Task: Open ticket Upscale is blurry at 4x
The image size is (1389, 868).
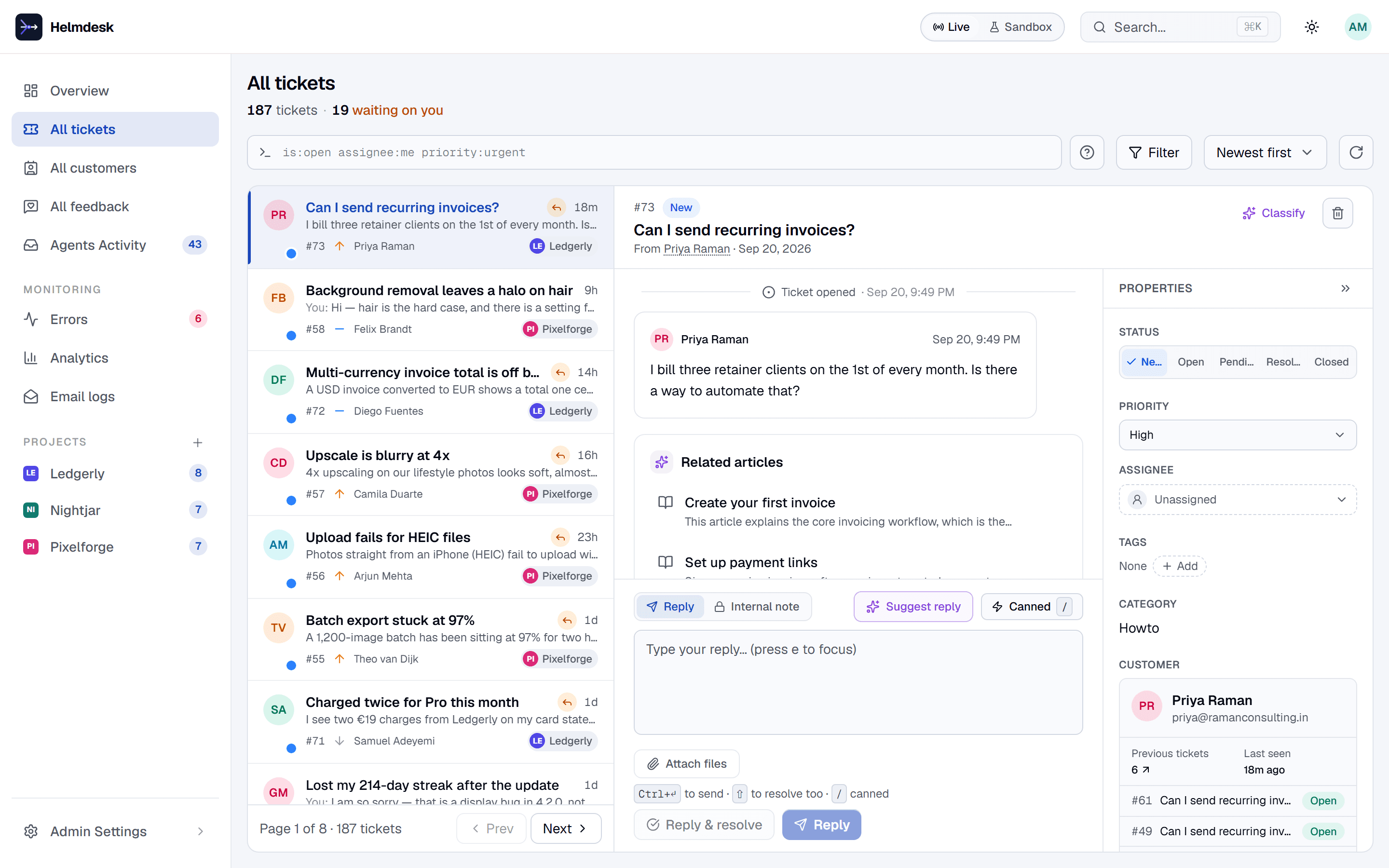Action: tap(431, 474)
